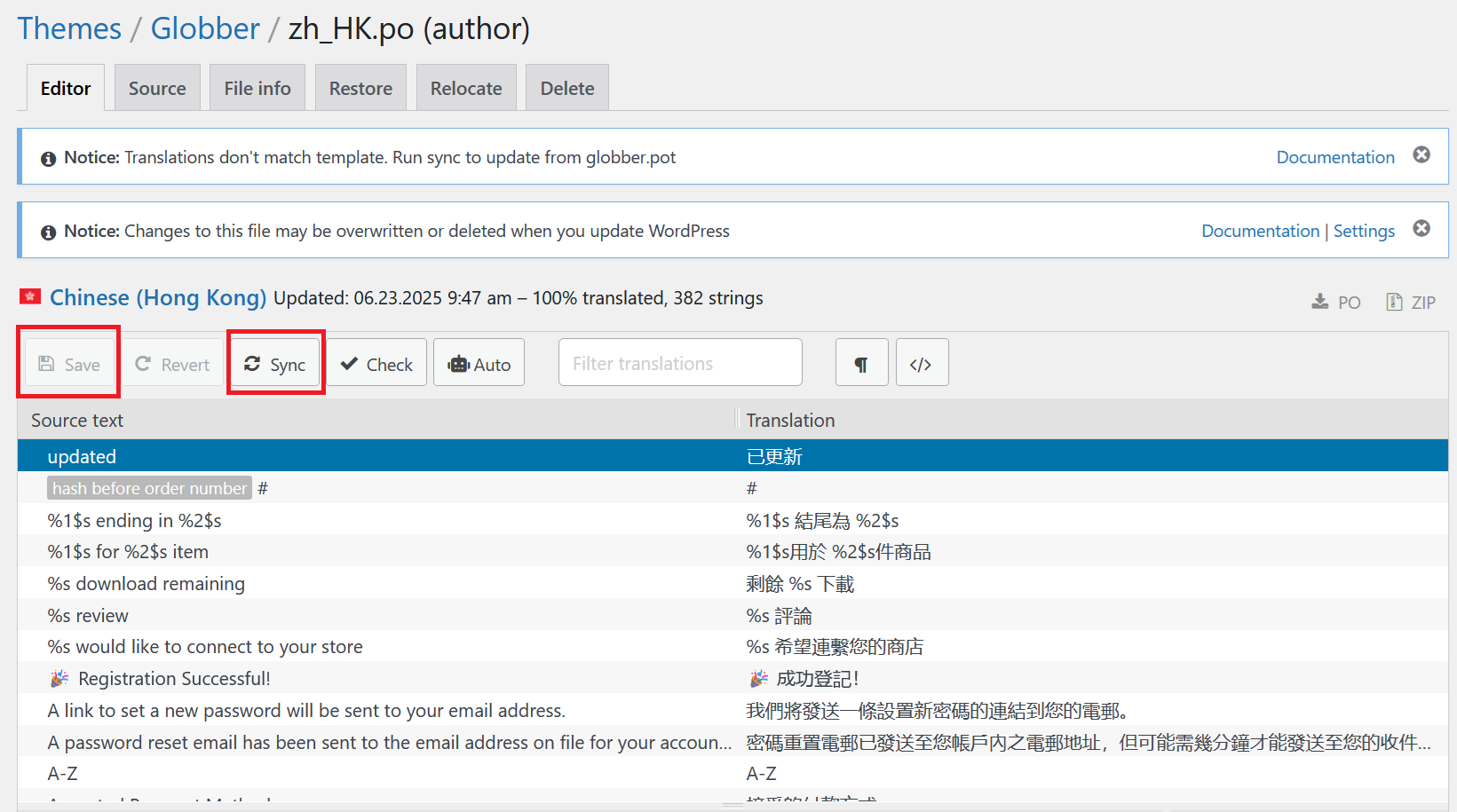Run Sync to update from template
Viewport: 1457px width, 812px height.
275,364
